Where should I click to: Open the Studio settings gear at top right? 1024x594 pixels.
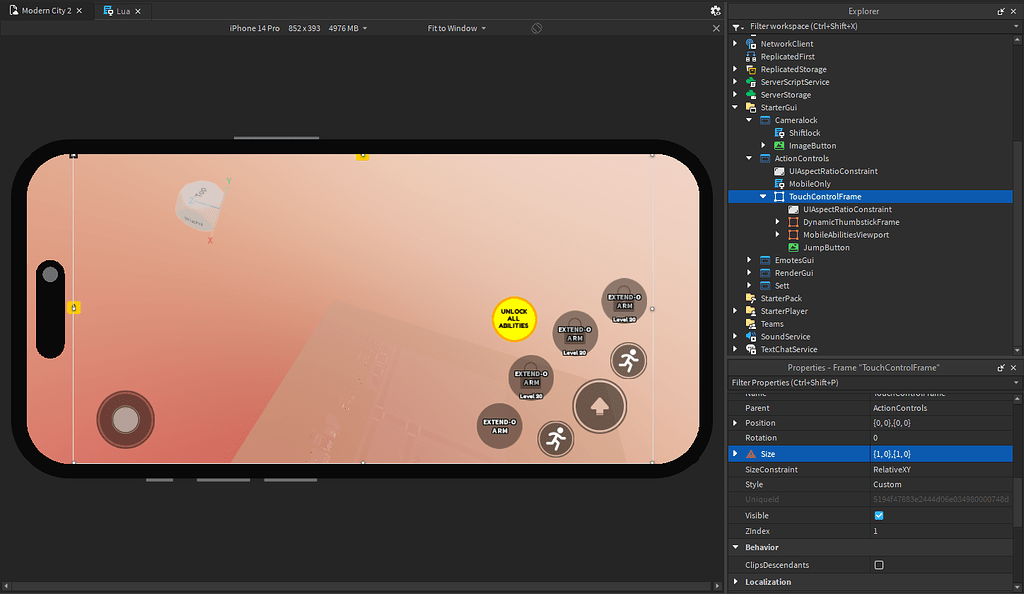[x=716, y=10]
